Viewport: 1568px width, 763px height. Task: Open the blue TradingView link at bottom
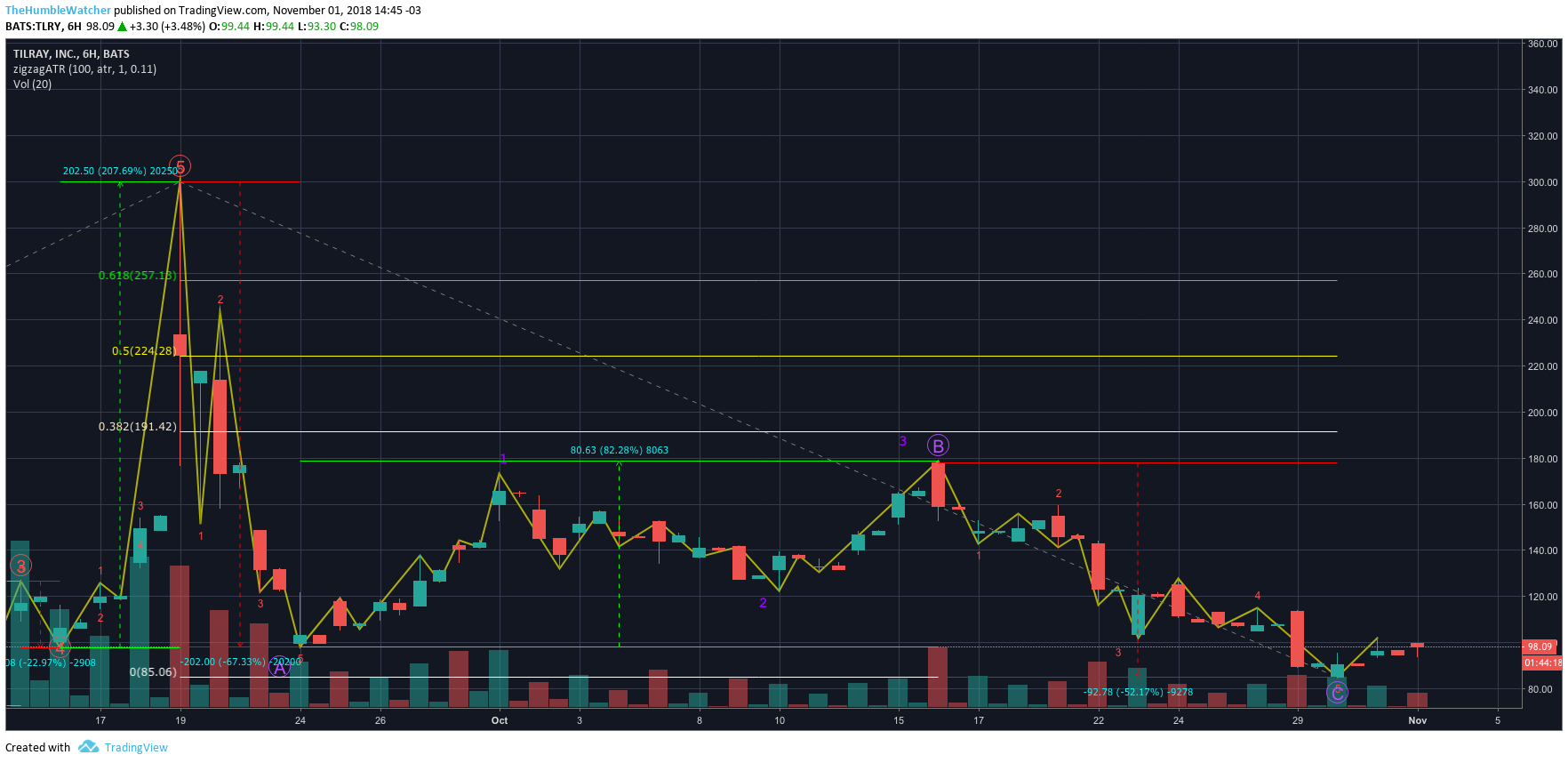point(136,747)
